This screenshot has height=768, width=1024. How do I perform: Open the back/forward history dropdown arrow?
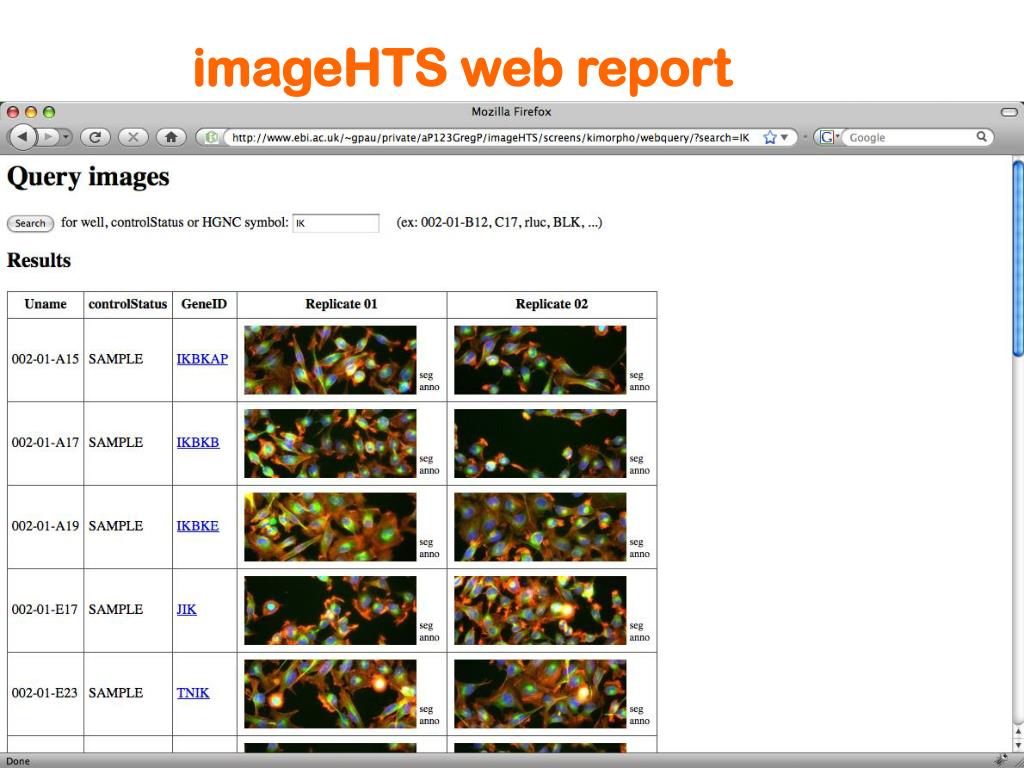[65, 137]
